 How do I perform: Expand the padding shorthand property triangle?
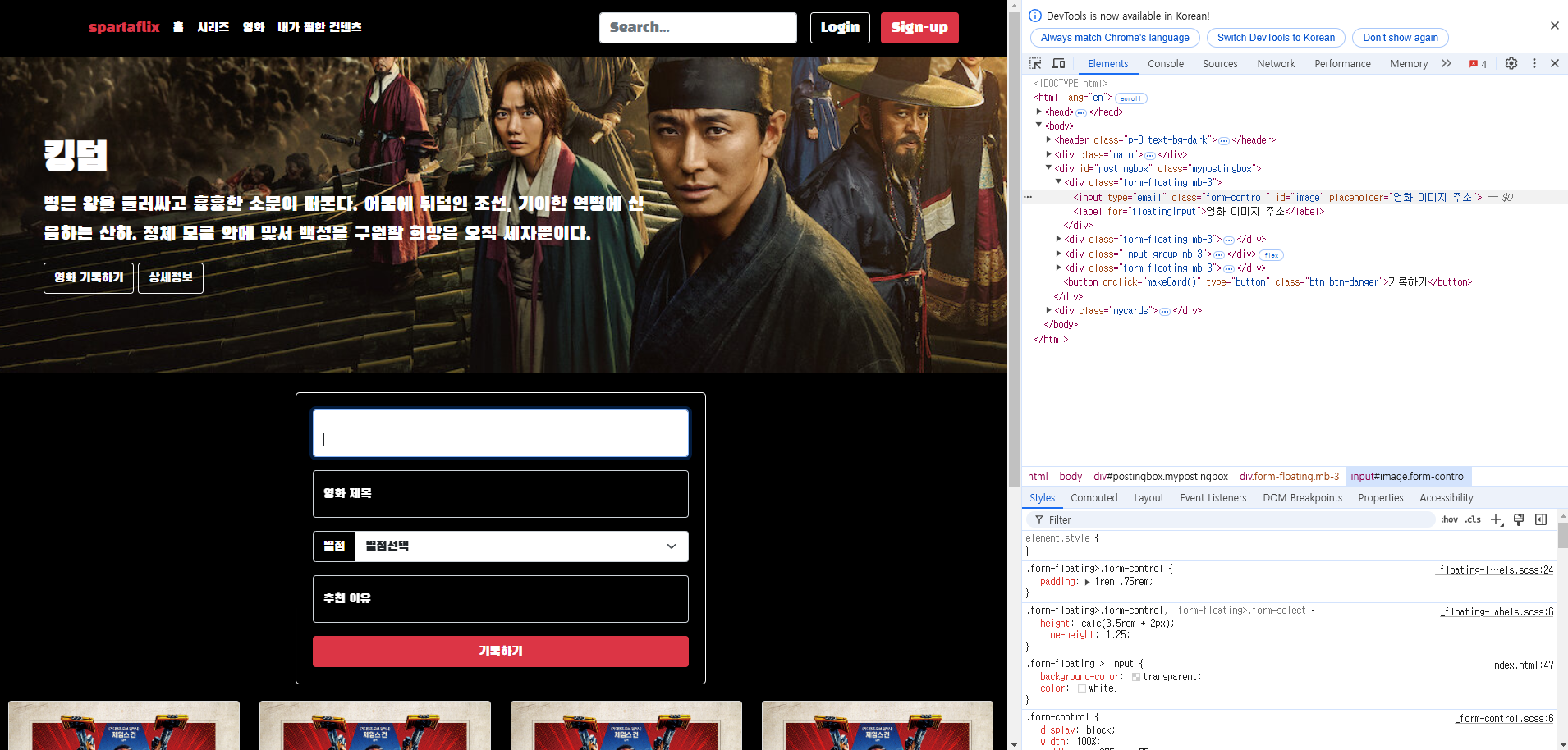(x=1087, y=582)
